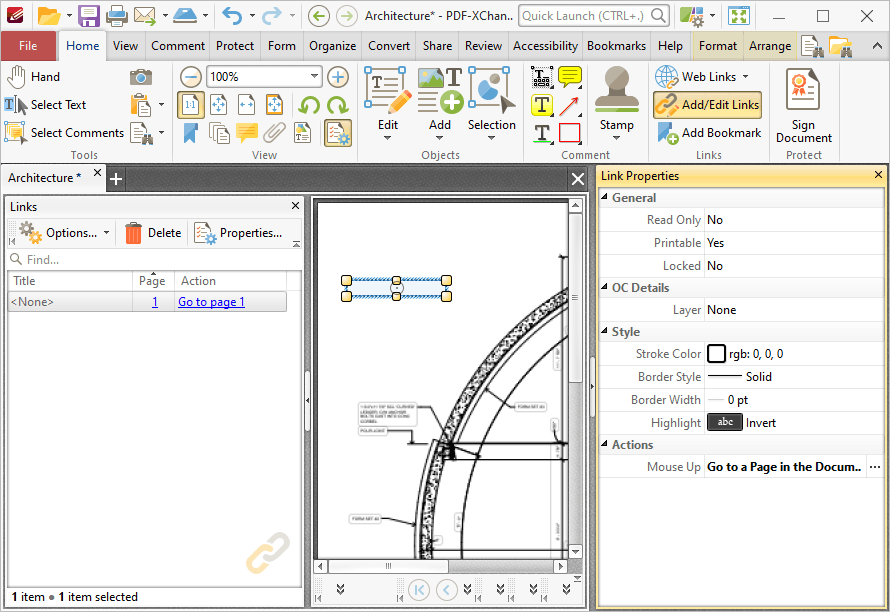Image resolution: width=890 pixels, height=612 pixels.
Task: Click the Zoom In plus button
Action: pyautogui.click(x=338, y=77)
